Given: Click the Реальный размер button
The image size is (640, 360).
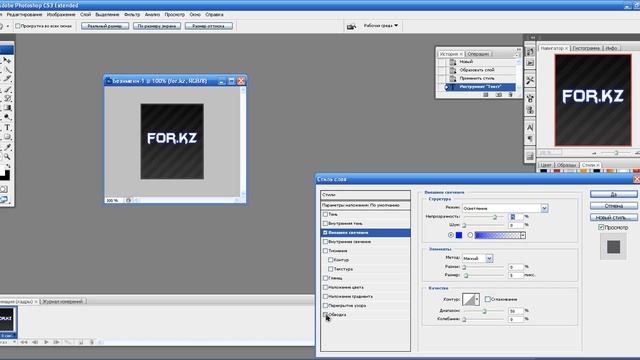Looking at the screenshot, I should 105,26.
